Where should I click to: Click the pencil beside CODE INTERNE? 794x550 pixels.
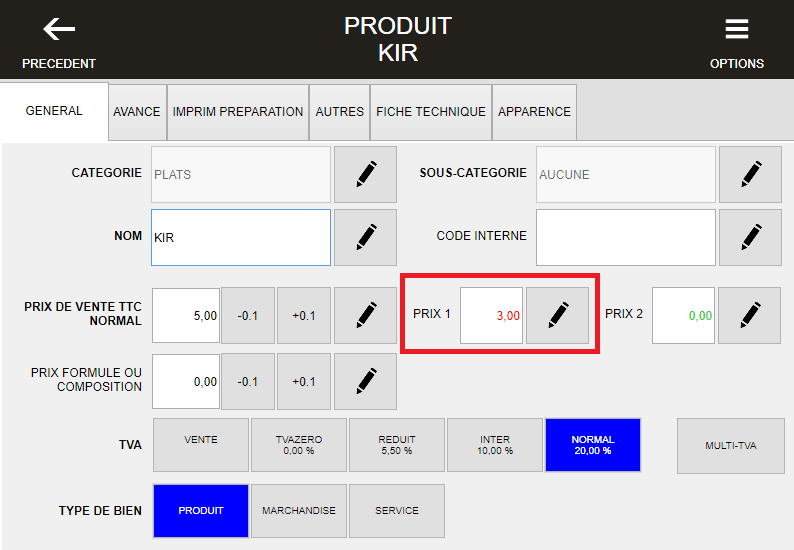(750, 237)
